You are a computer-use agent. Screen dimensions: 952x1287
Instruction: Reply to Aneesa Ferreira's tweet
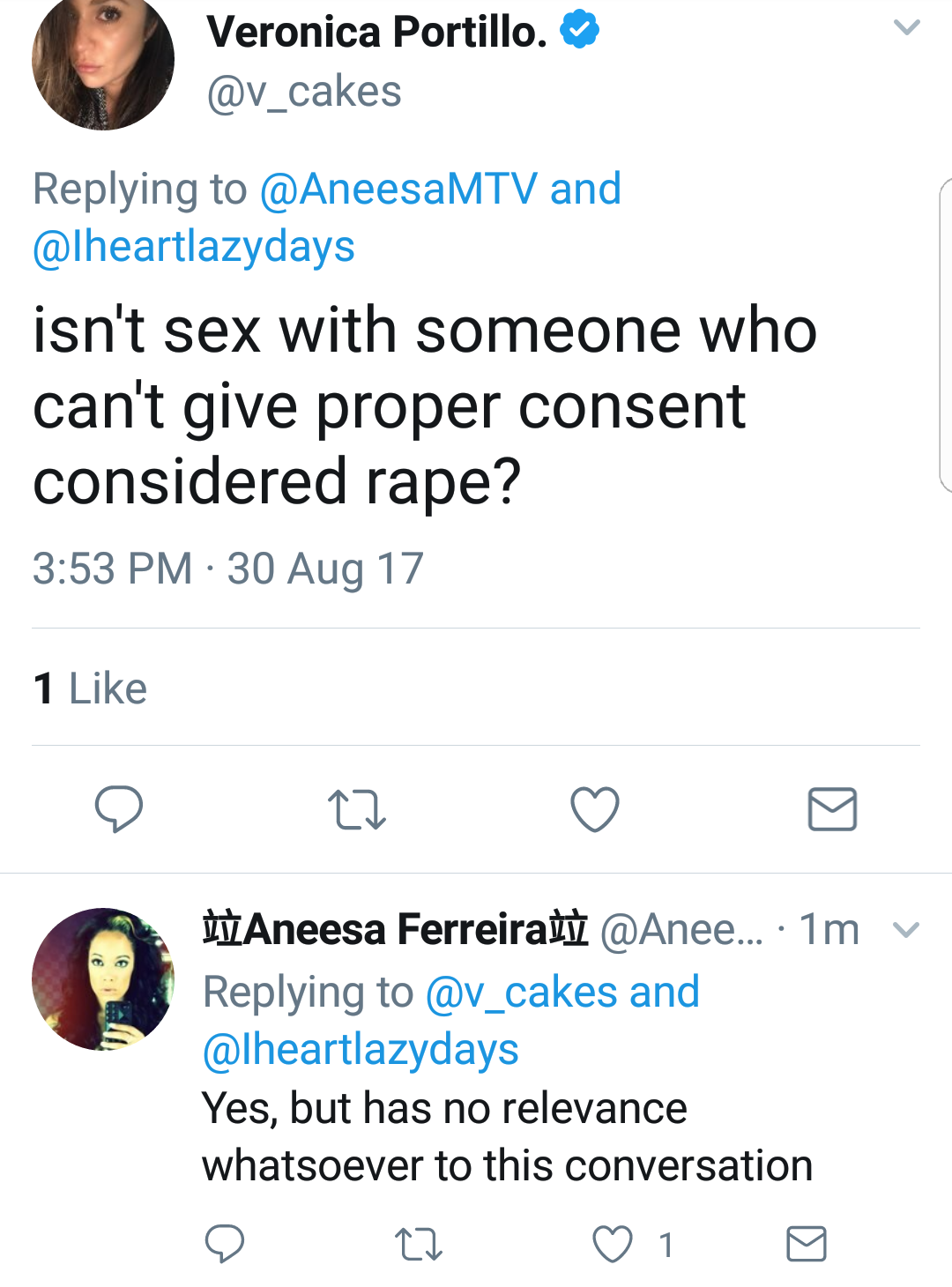pyautogui.click(x=225, y=1244)
